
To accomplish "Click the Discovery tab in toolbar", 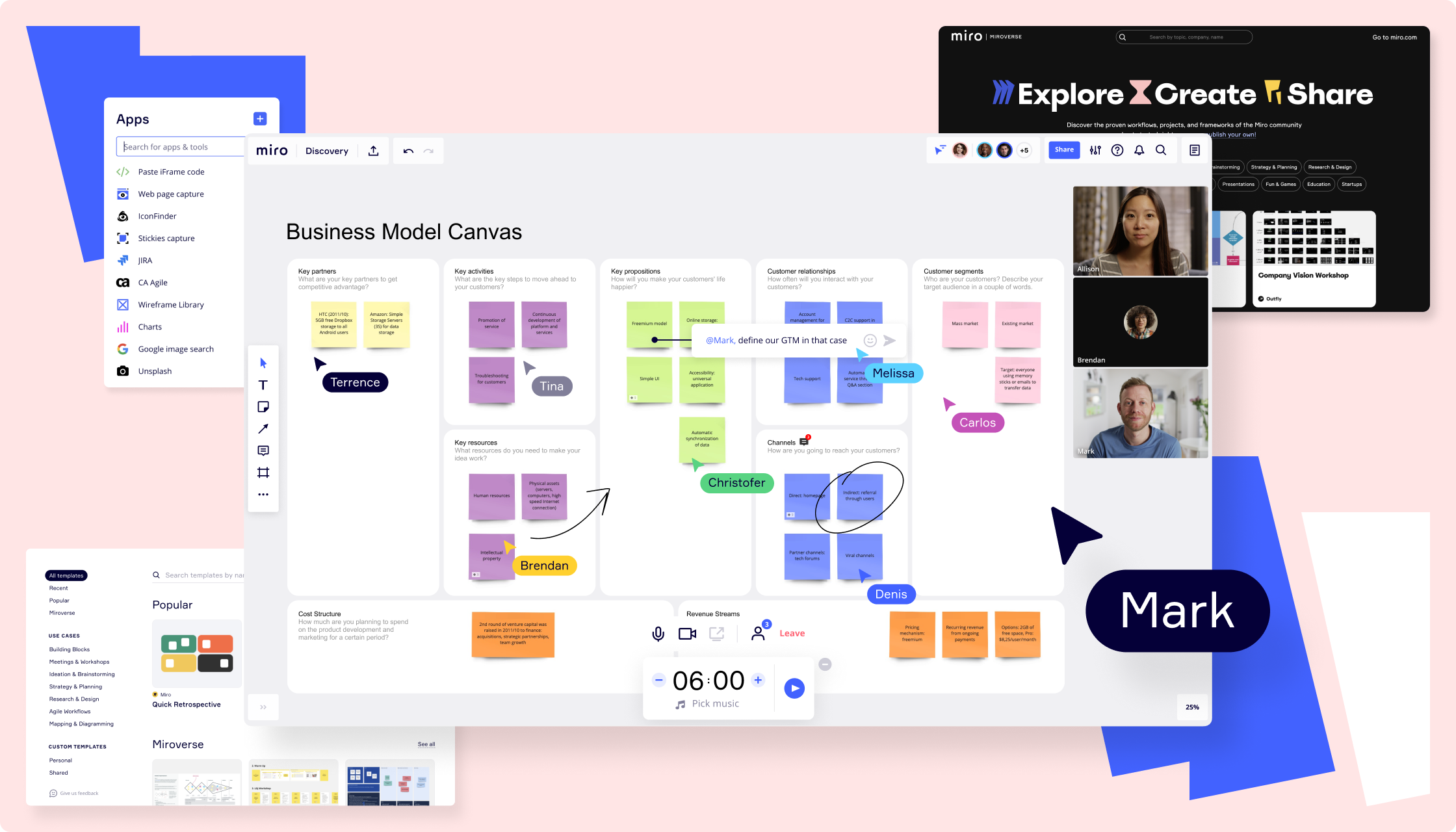I will click(327, 150).
